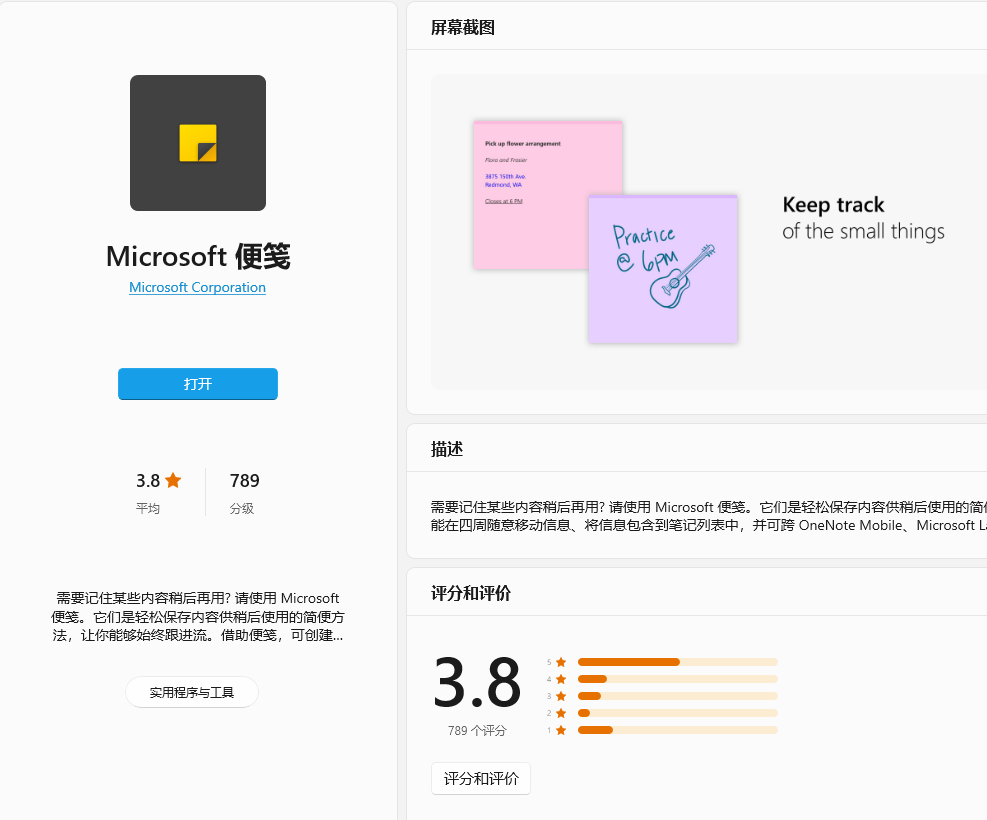This screenshot has height=820, width=987.
Task: Click the star icon in the 5-star row
Action: click(561, 662)
